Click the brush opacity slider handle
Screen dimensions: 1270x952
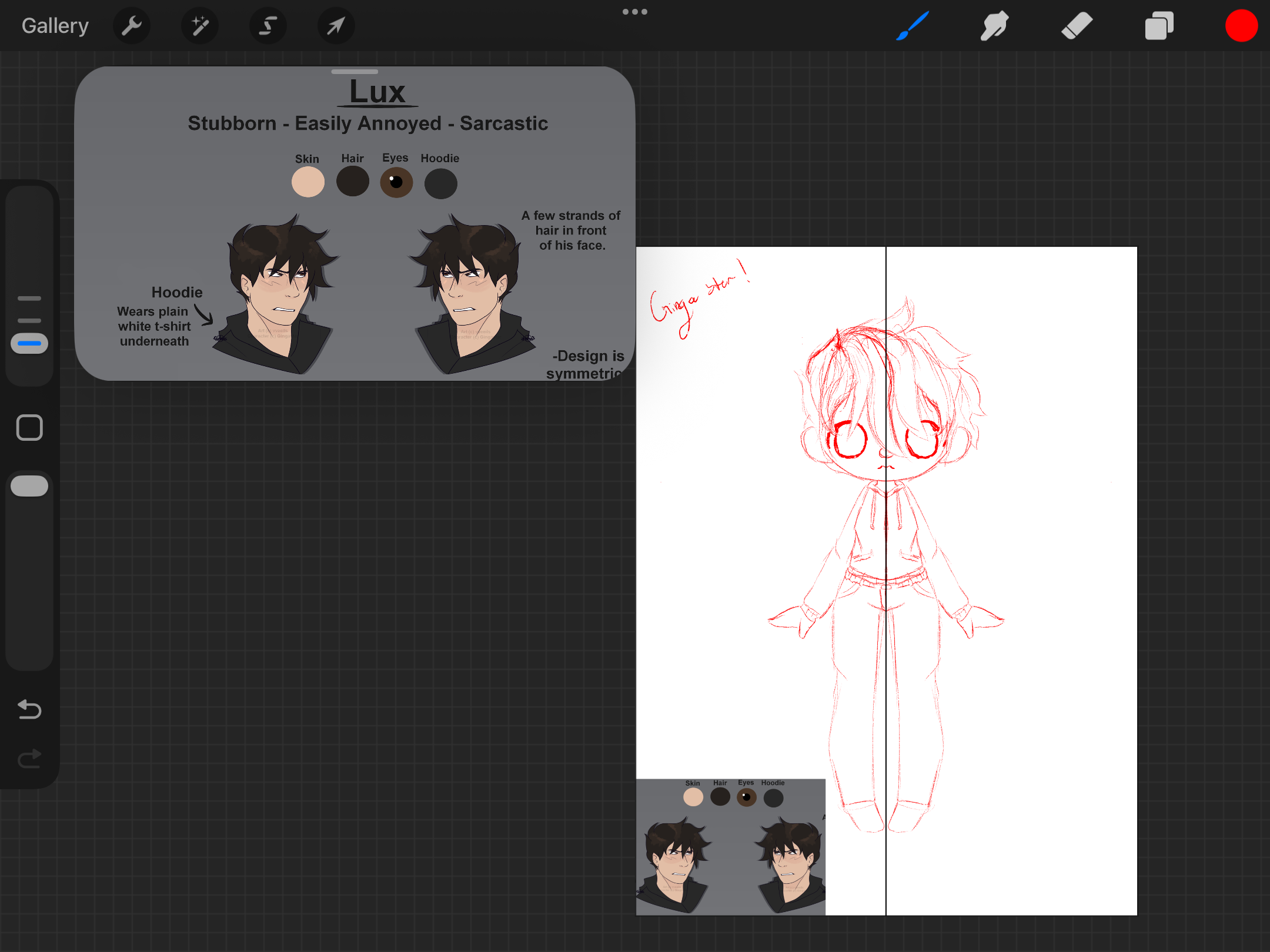[29, 485]
